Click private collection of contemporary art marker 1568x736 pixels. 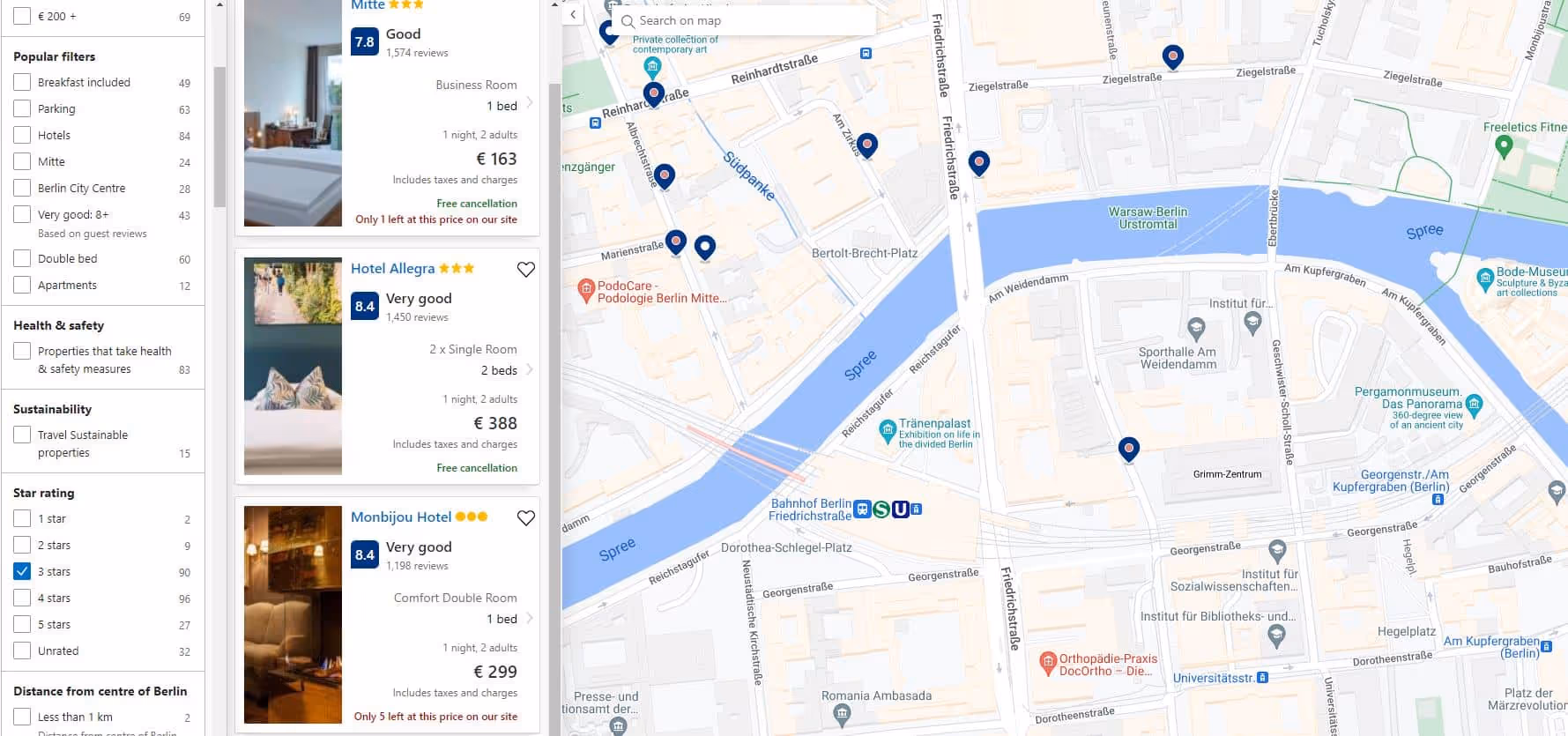click(652, 67)
